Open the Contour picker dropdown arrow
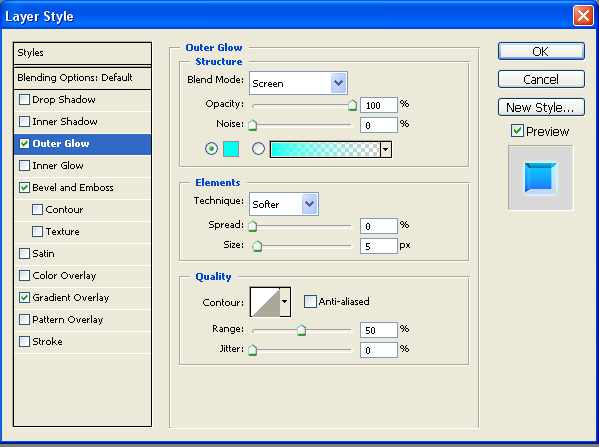The image size is (599, 447). 285,302
